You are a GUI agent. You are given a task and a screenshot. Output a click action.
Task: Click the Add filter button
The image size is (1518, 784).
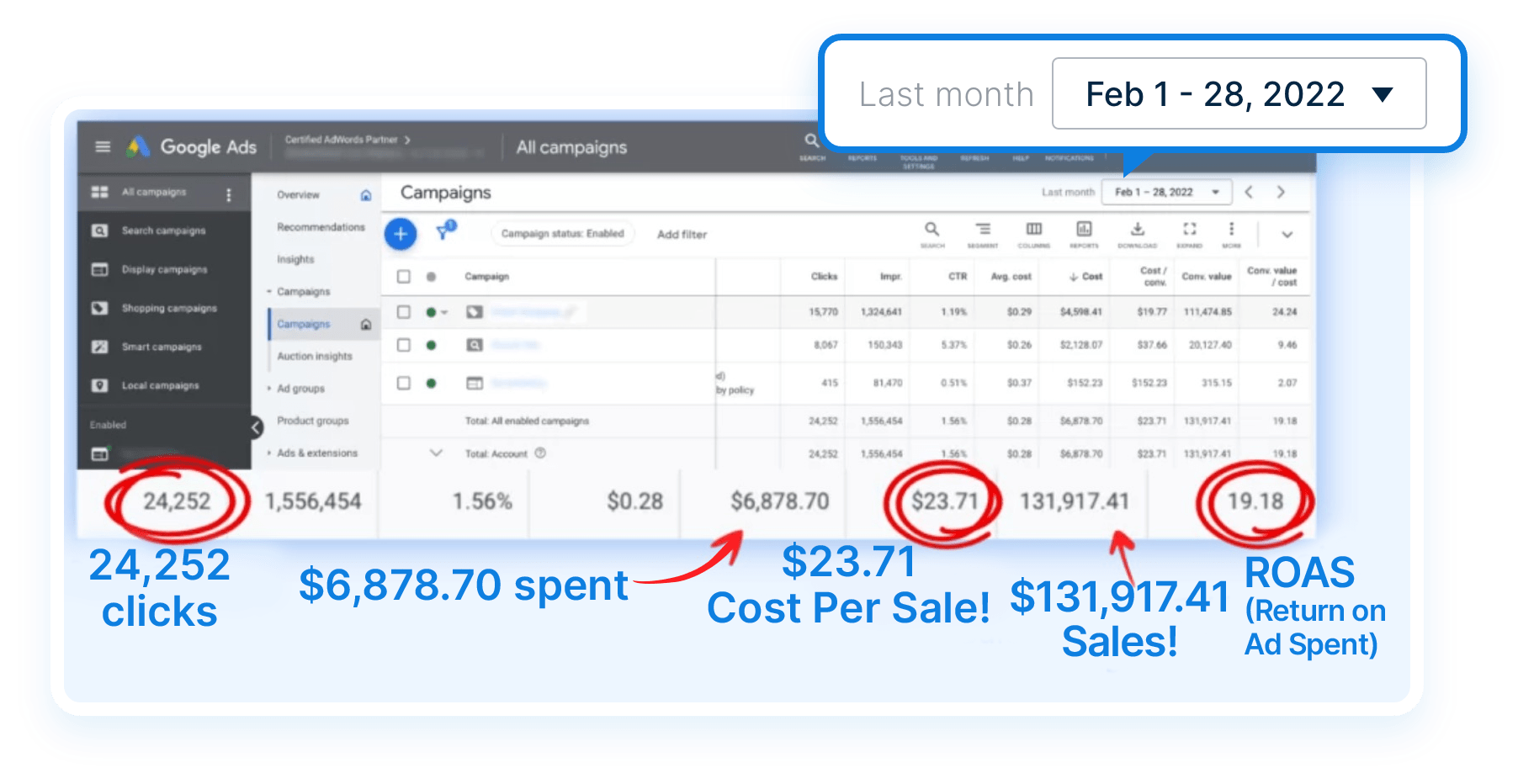(x=682, y=235)
